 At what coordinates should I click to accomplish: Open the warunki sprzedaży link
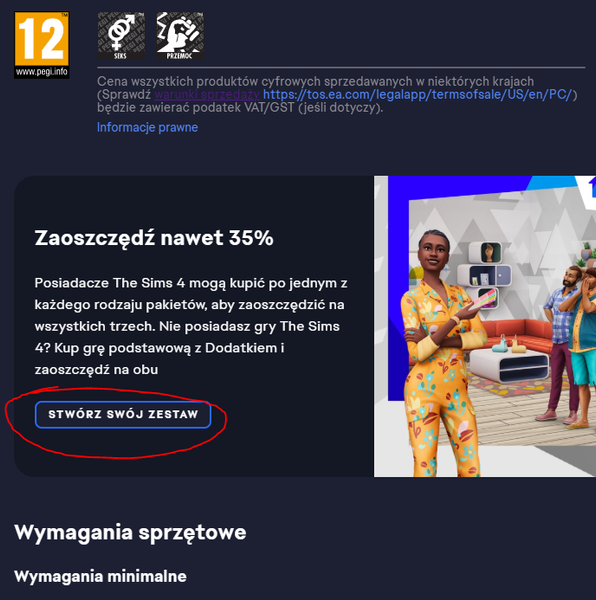point(207,95)
